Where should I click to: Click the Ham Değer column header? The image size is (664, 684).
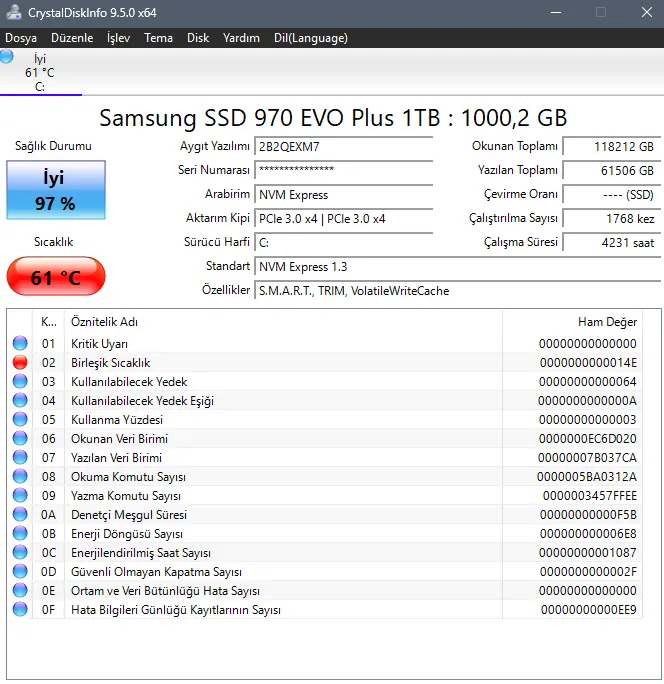tap(572, 322)
